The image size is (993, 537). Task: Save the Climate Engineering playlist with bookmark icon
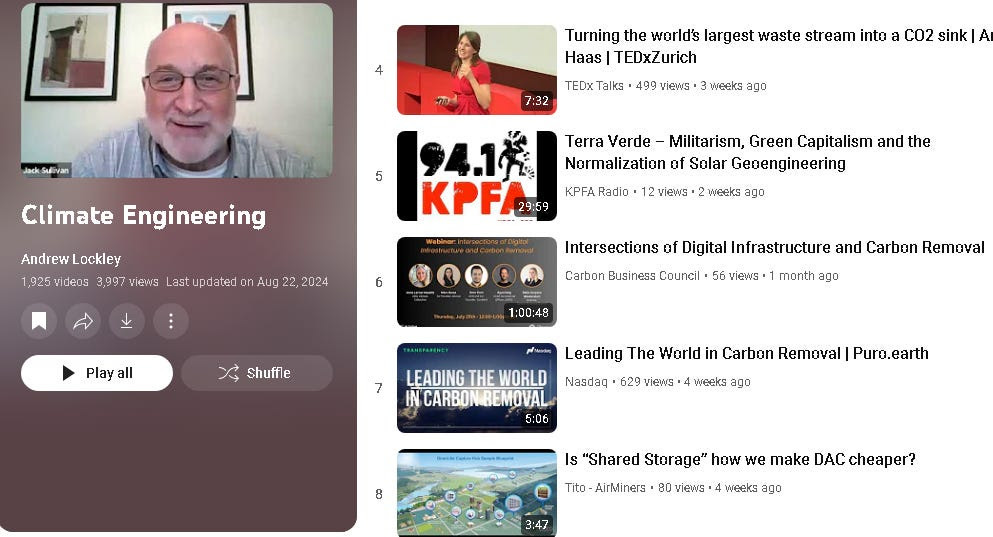[x=39, y=321]
